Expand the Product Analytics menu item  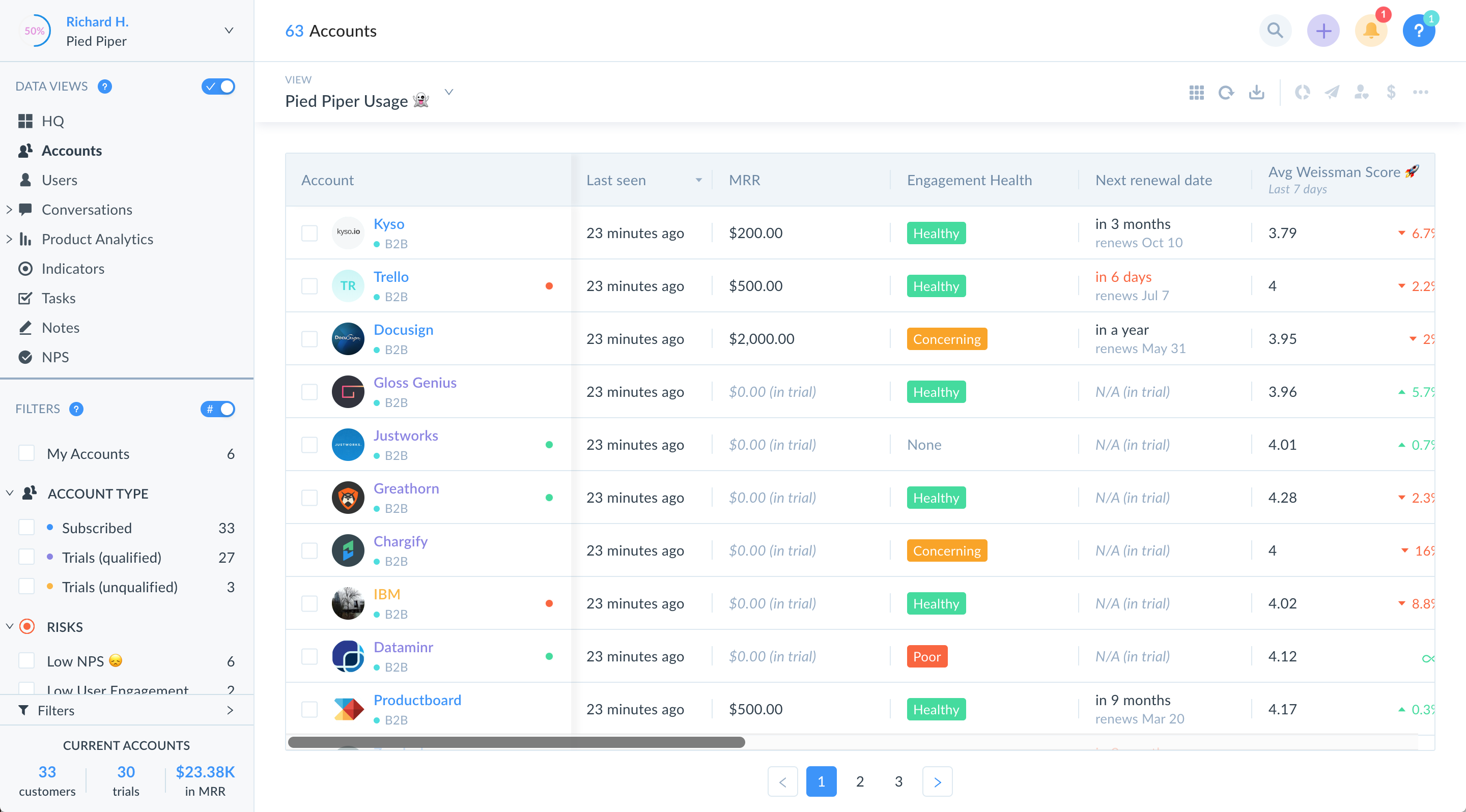click(10, 239)
